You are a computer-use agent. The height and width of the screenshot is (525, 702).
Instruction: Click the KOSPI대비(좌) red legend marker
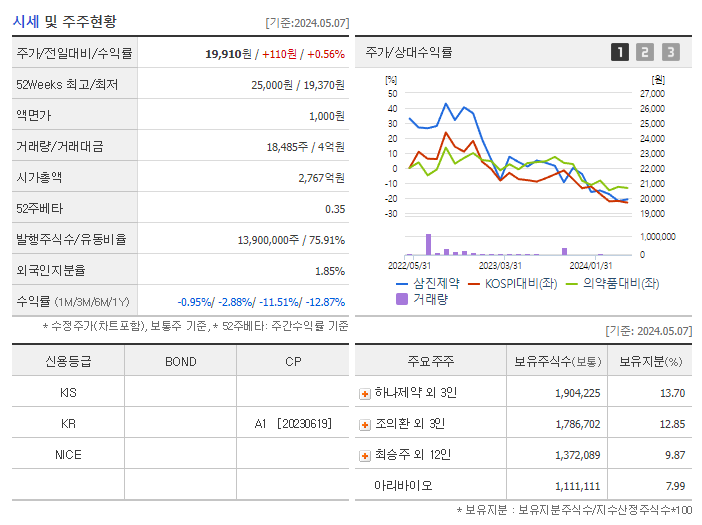click(x=474, y=284)
